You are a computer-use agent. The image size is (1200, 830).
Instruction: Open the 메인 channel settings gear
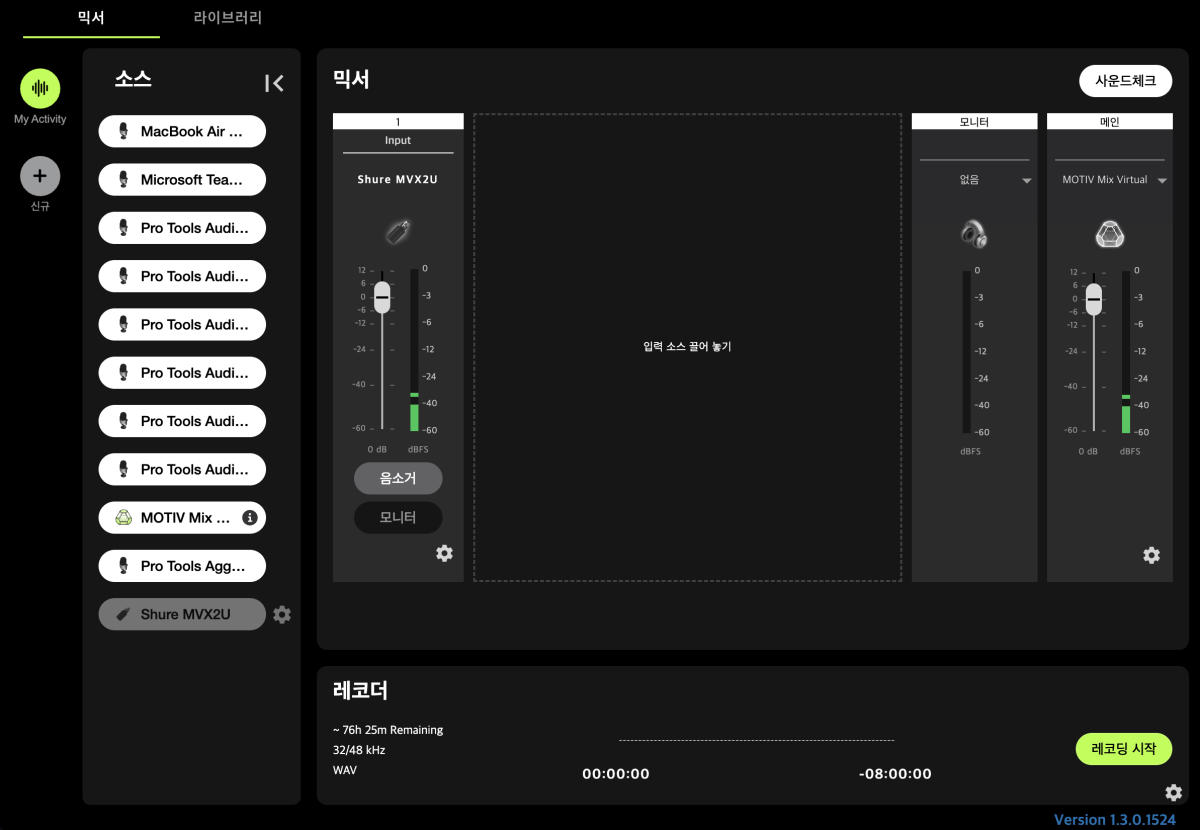(1151, 555)
